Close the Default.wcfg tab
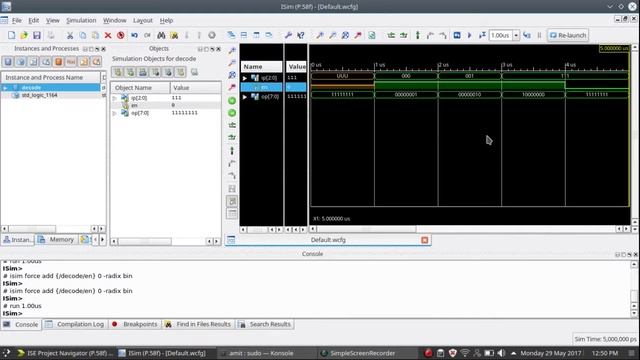Screen dimensions: 640x360 [x=424, y=240]
